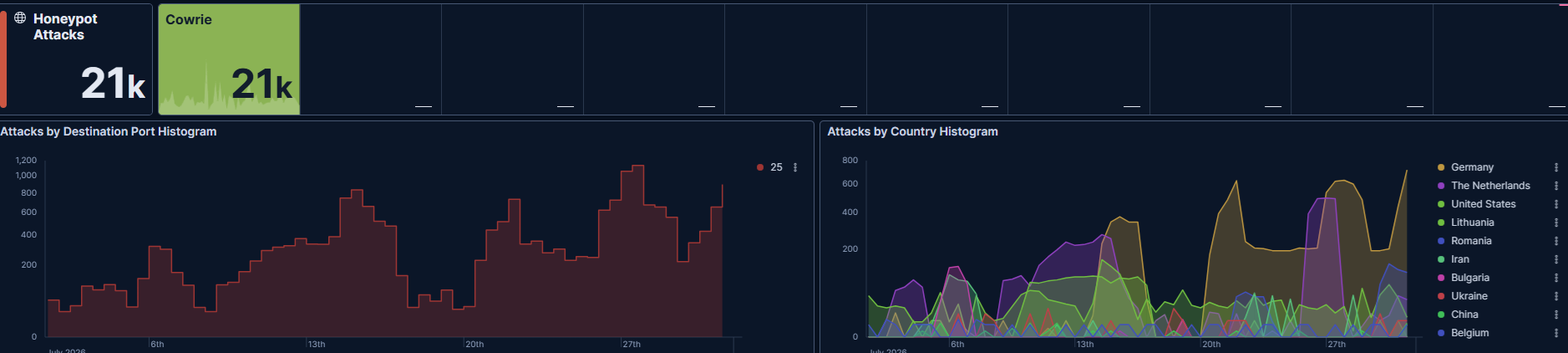Viewport: 1568px width, 353px height.
Task: Click the red color dot for port 25
Action: click(760, 167)
